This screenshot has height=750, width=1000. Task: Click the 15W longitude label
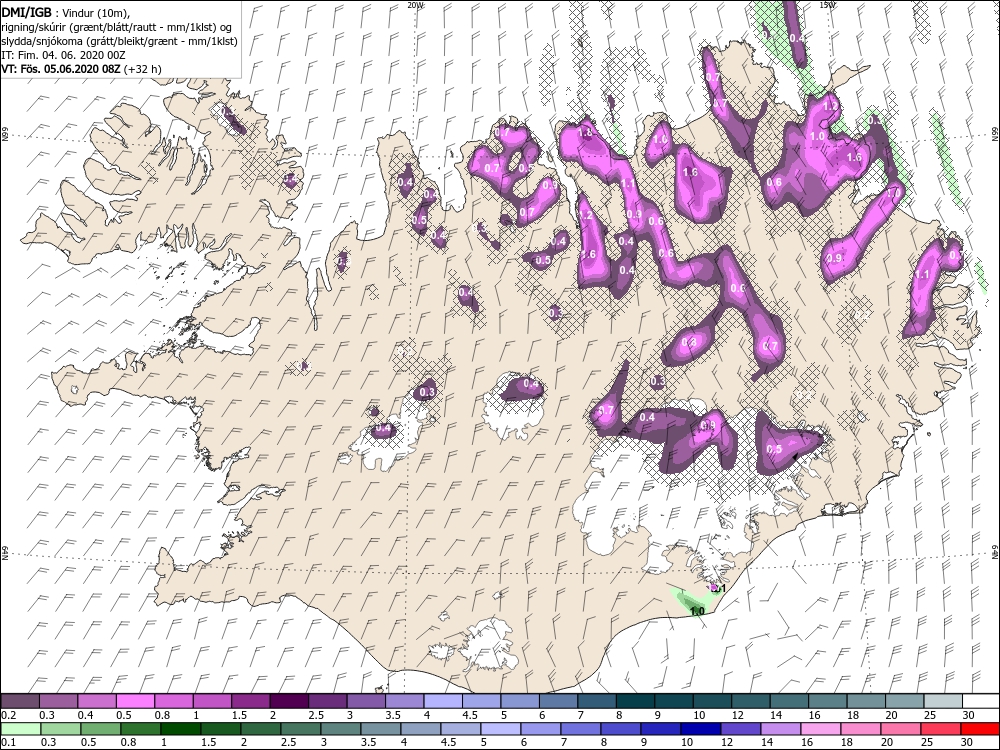pos(827,4)
